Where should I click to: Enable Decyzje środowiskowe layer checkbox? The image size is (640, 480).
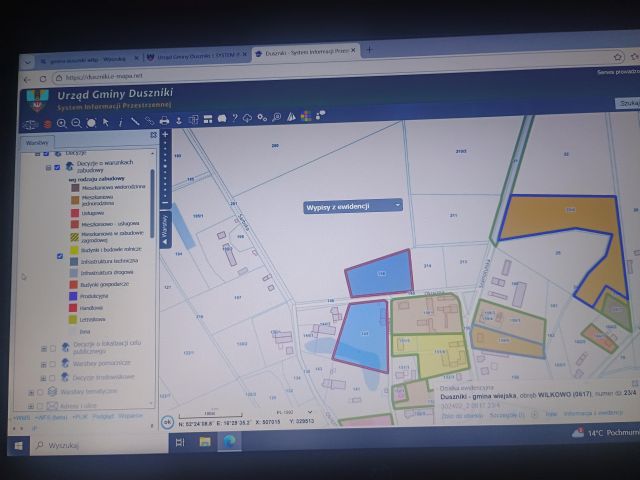click(x=52, y=378)
